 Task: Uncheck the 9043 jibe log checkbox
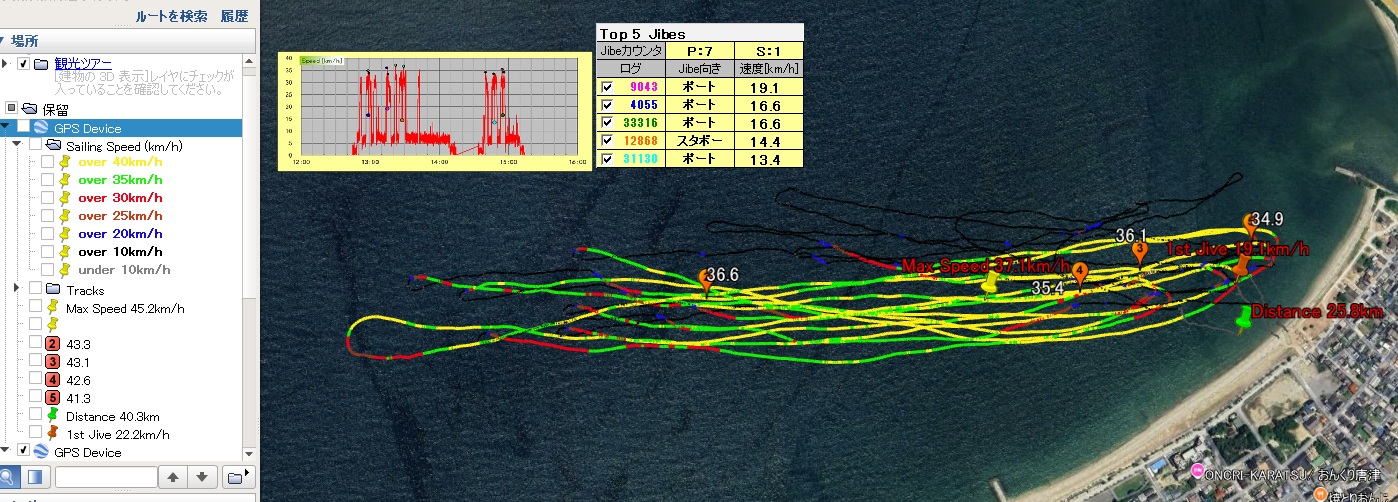pos(606,87)
